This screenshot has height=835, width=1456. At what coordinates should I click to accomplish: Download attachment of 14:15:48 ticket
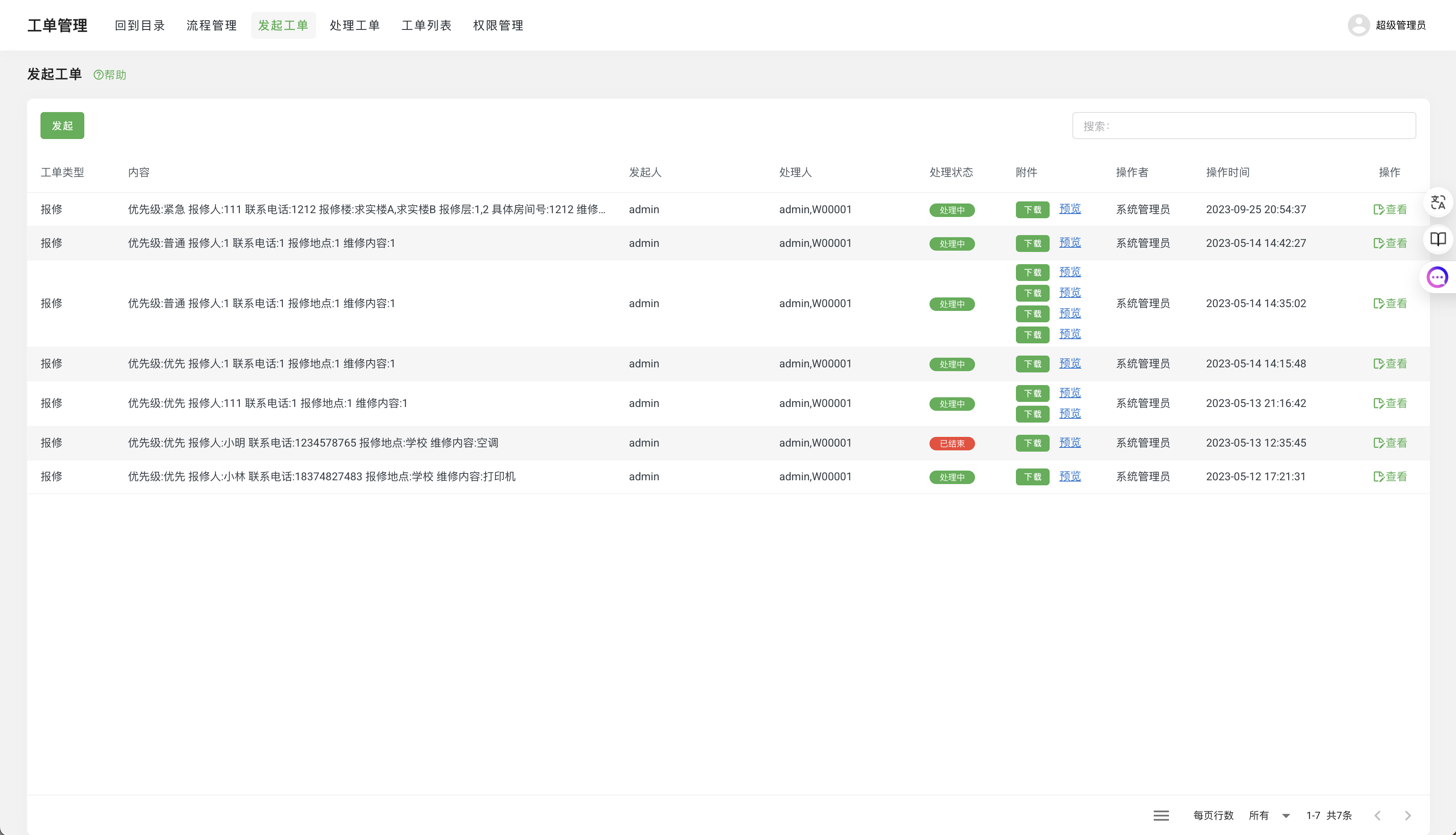(1032, 364)
